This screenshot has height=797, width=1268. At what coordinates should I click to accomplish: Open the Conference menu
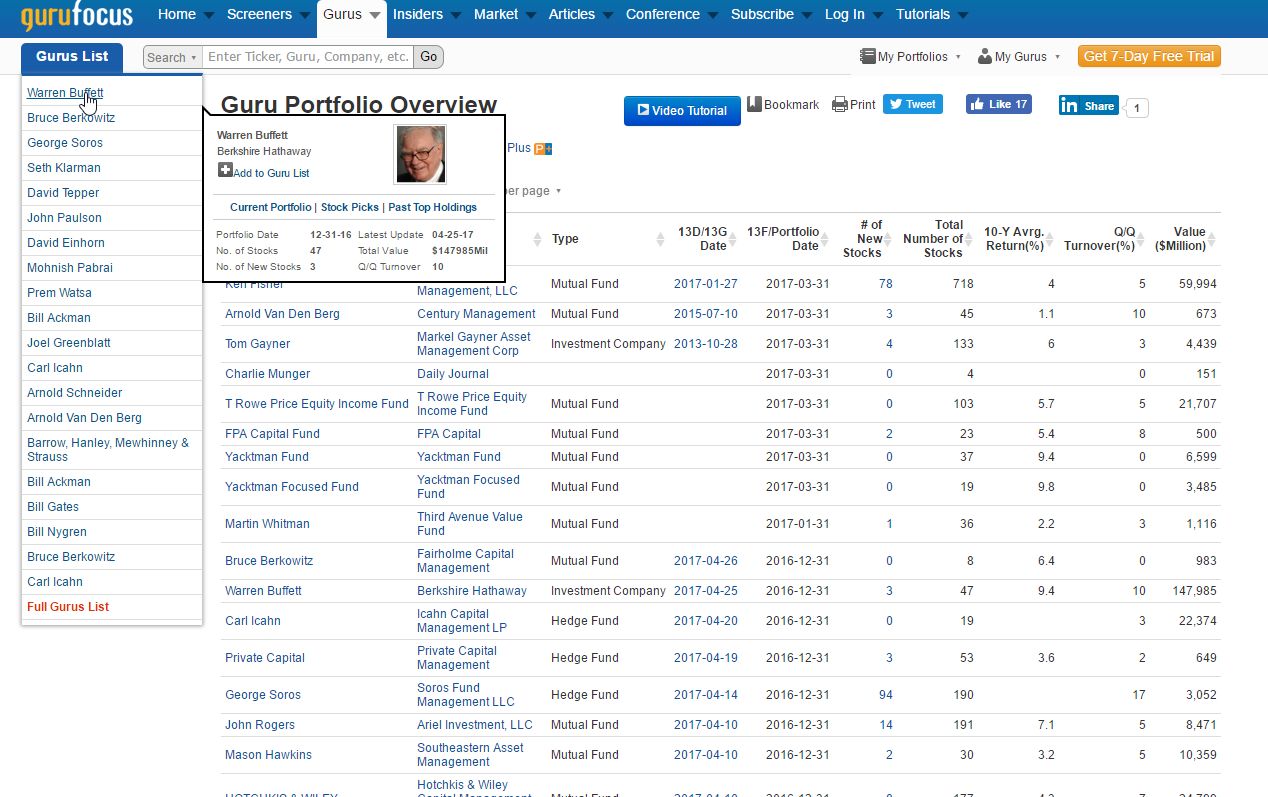[672, 15]
